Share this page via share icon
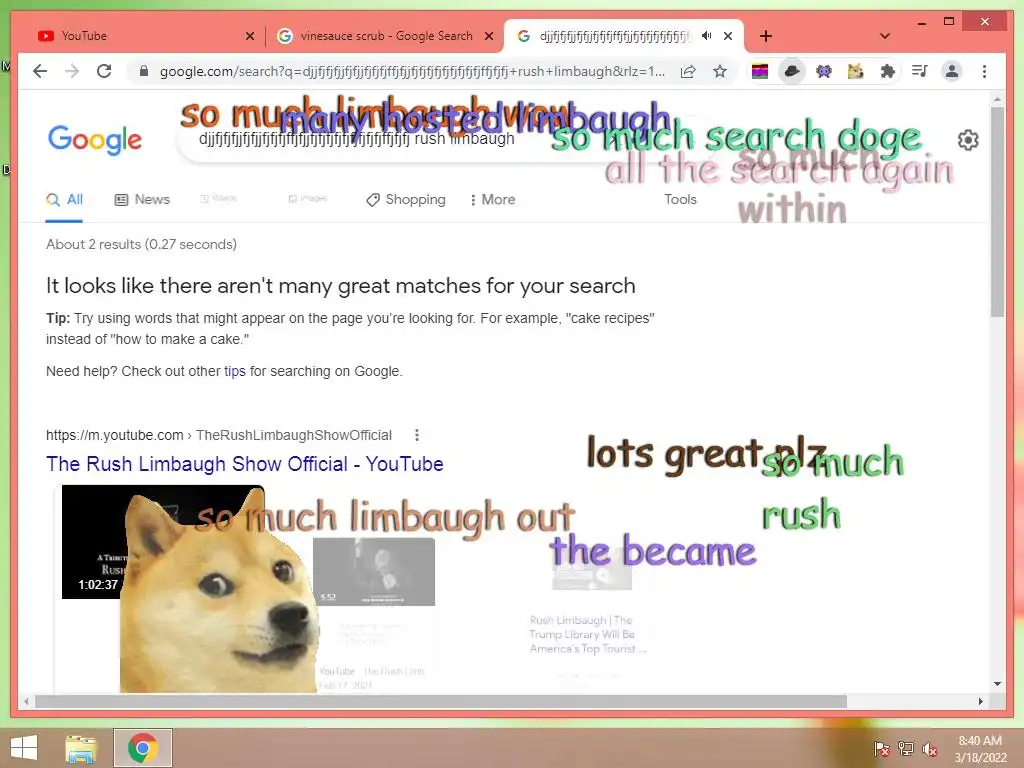Viewport: 1024px width, 768px height. coord(688,71)
